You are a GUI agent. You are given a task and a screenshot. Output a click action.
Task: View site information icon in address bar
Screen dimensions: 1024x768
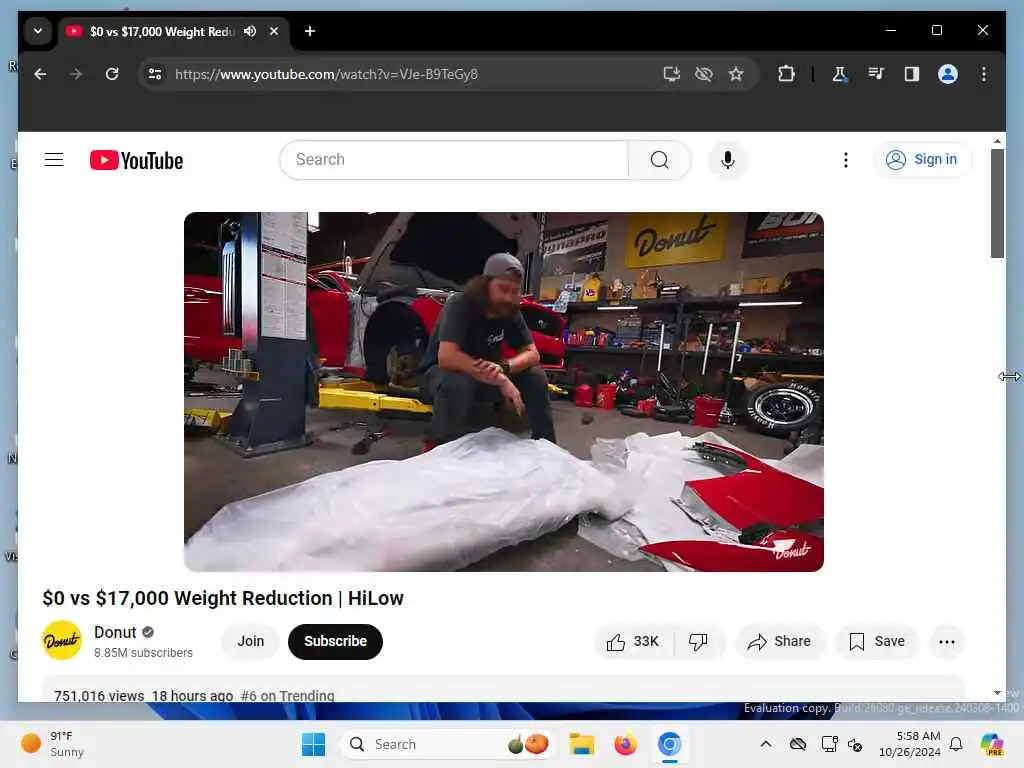[x=155, y=74]
